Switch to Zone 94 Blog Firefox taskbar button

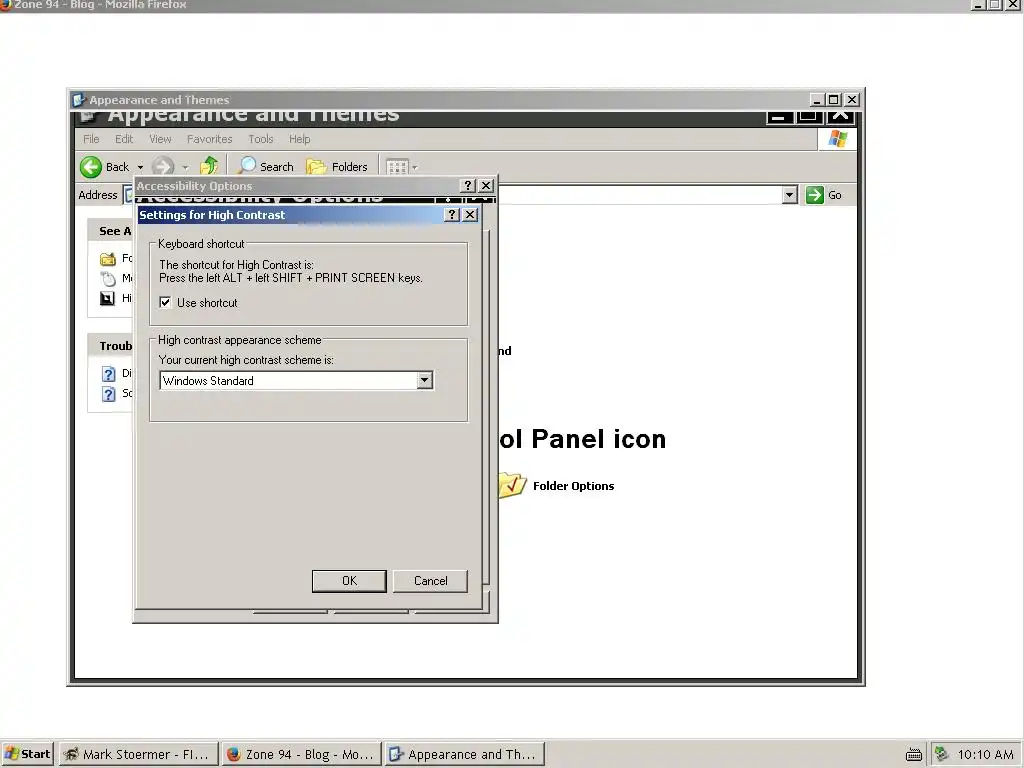301,754
